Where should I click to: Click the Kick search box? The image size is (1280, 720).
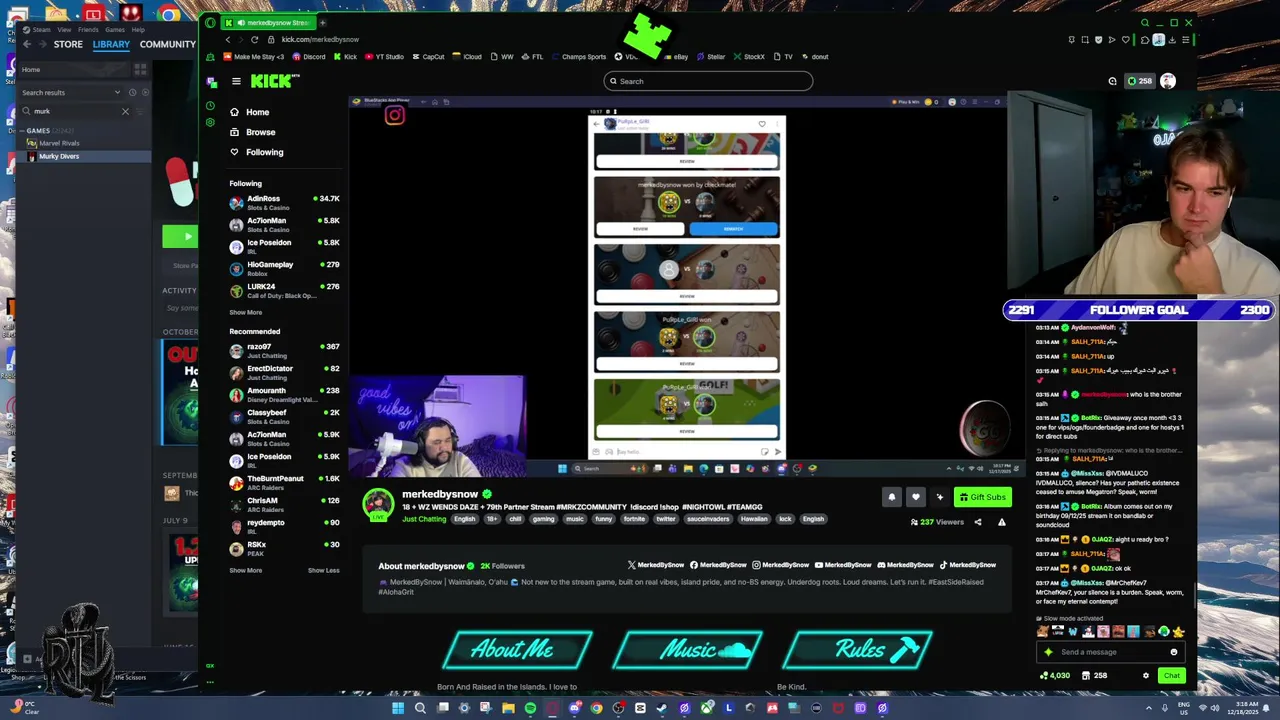708,81
